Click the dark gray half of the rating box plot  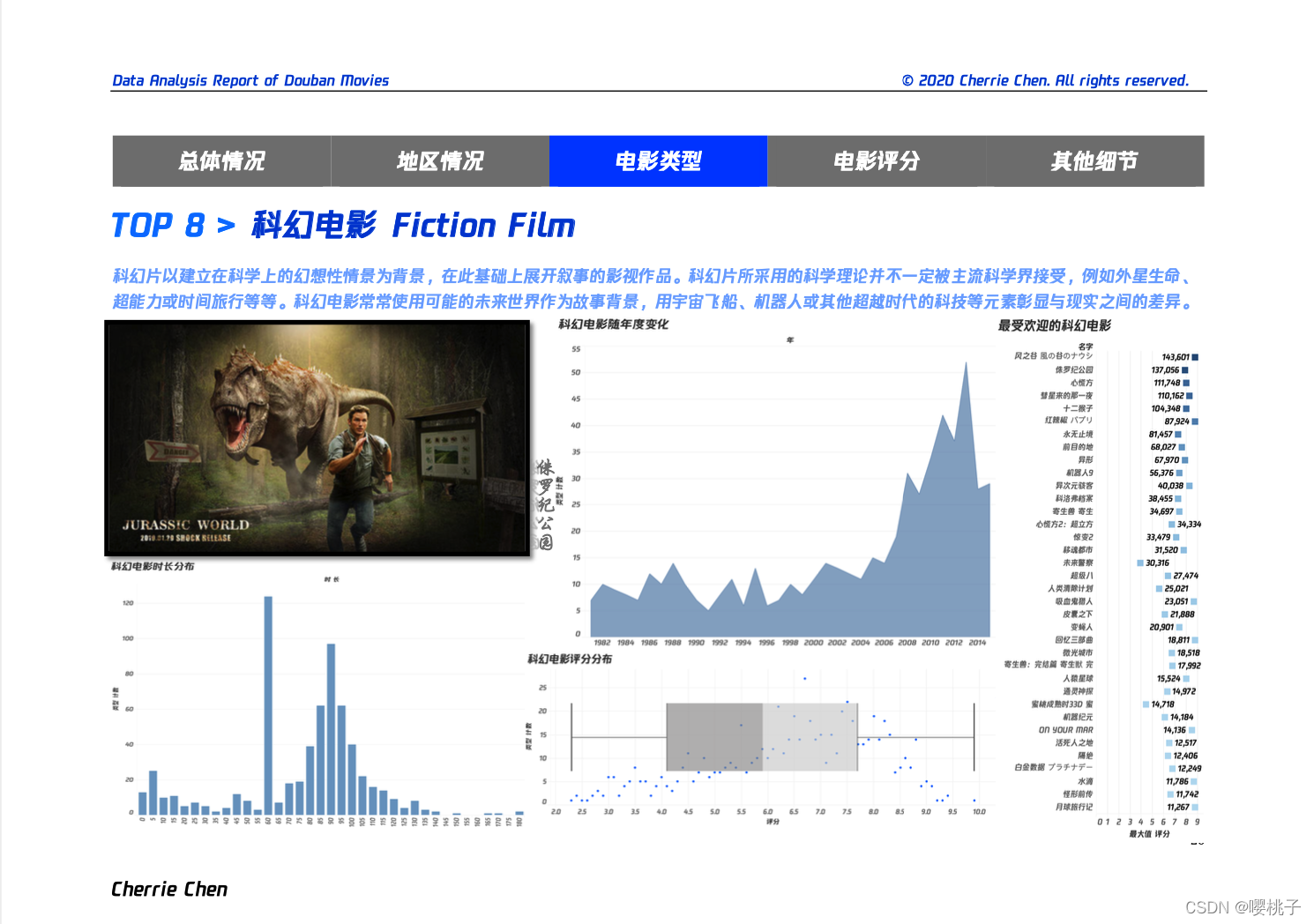coord(714,737)
